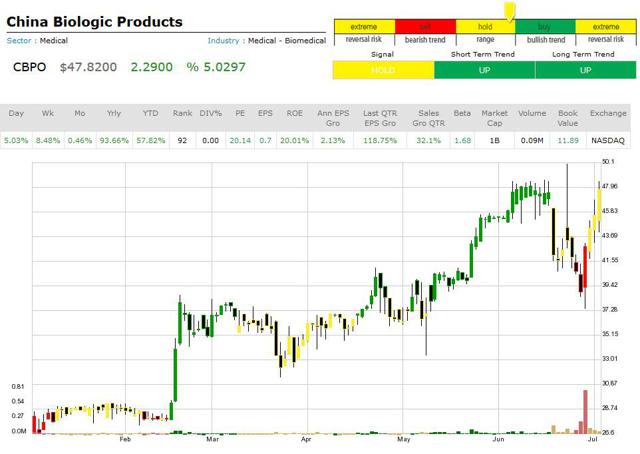Click the Long Term Trend UP box
The image size is (640, 454).
pyautogui.click(x=585, y=70)
